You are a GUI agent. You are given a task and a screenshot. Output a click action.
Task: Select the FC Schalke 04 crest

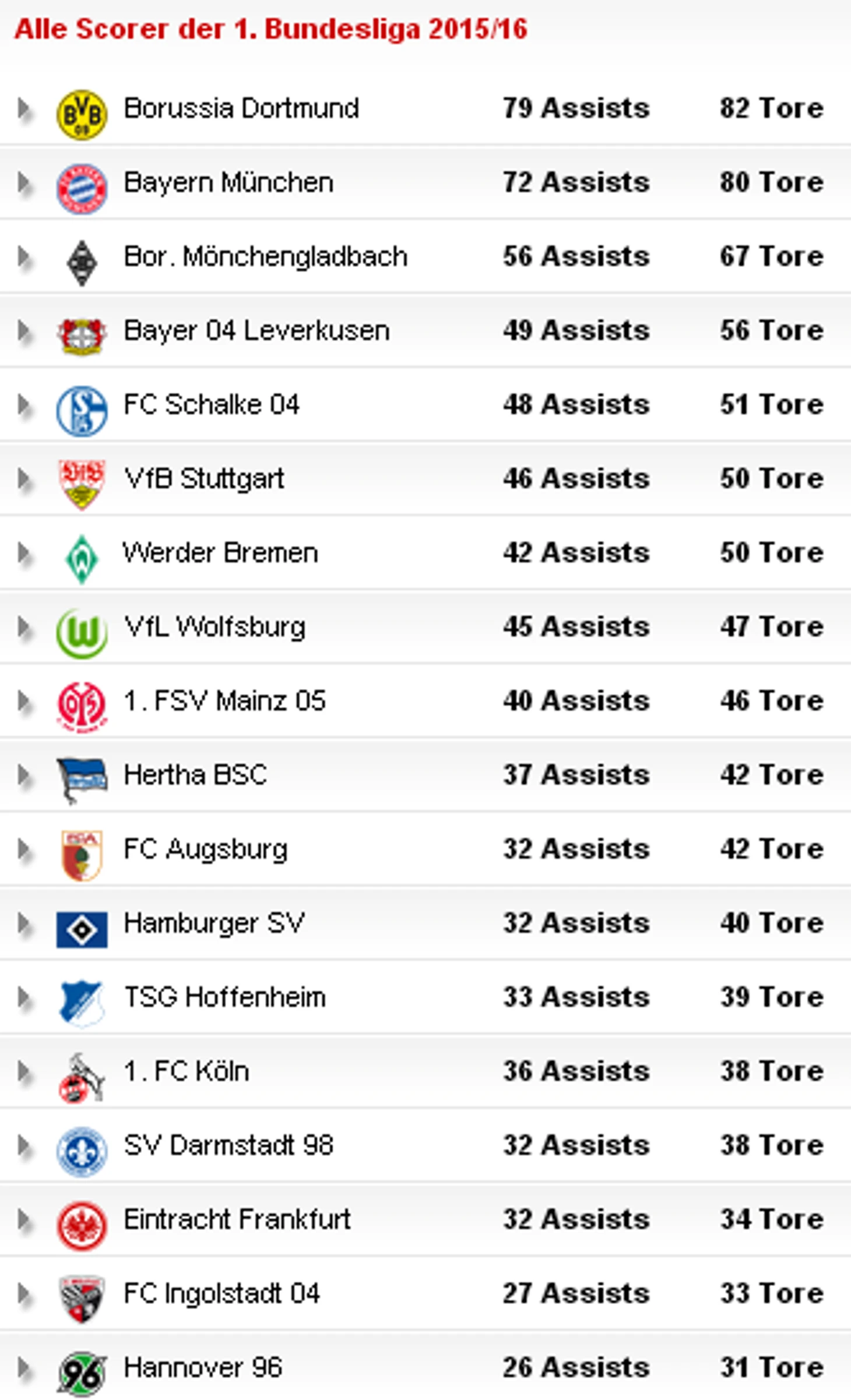tap(82, 411)
